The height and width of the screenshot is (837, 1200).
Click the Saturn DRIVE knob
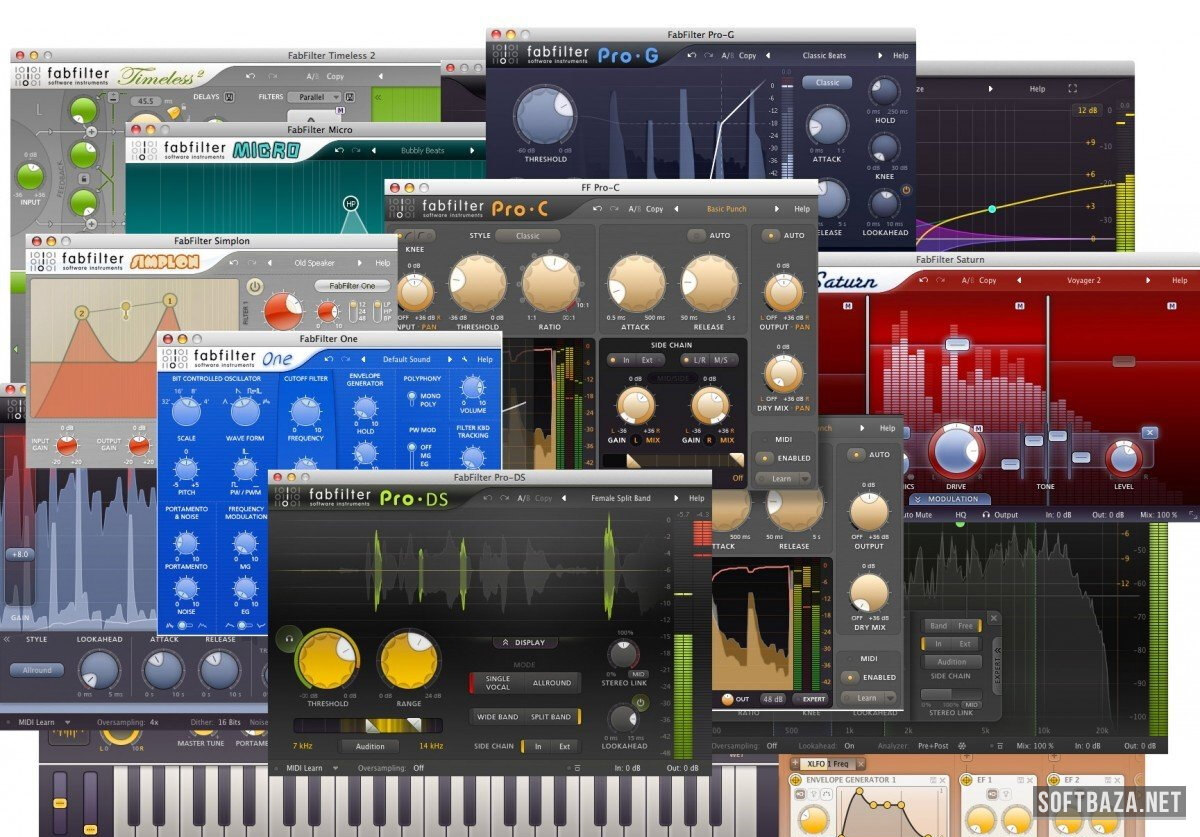(x=956, y=451)
